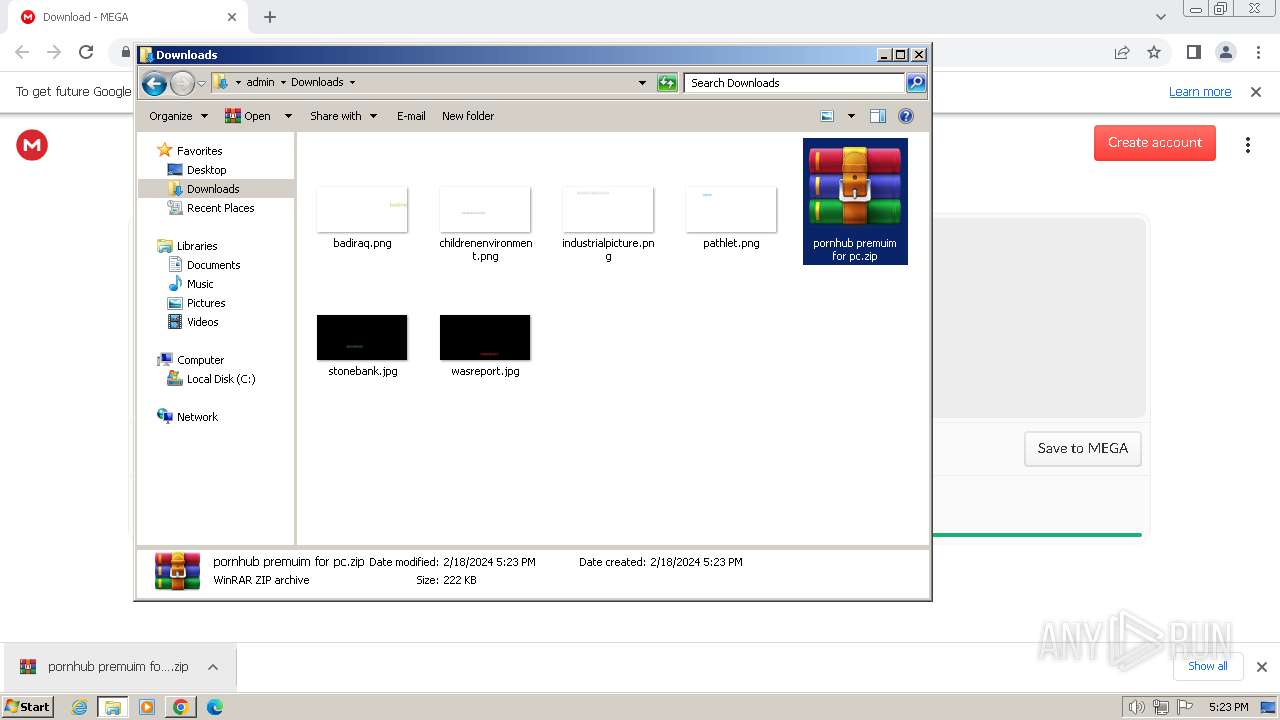Expand the arrow after Downloads breadcrumb
Image resolution: width=1280 pixels, height=720 pixels.
[352, 82]
